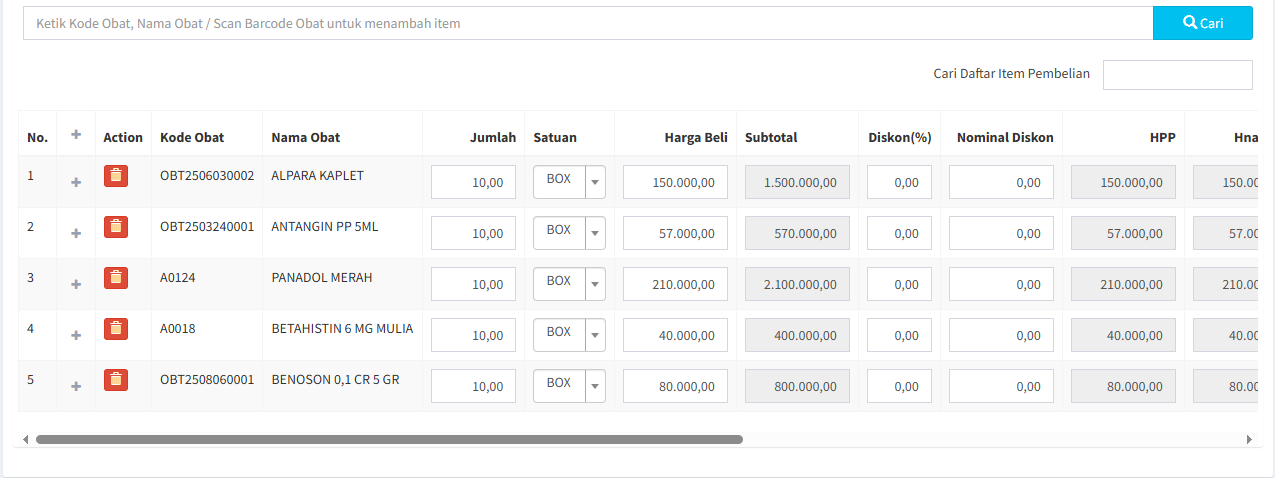Viewport: 1275px width, 478px height.
Task: Click code A0124
Action: tap(178, 278)
